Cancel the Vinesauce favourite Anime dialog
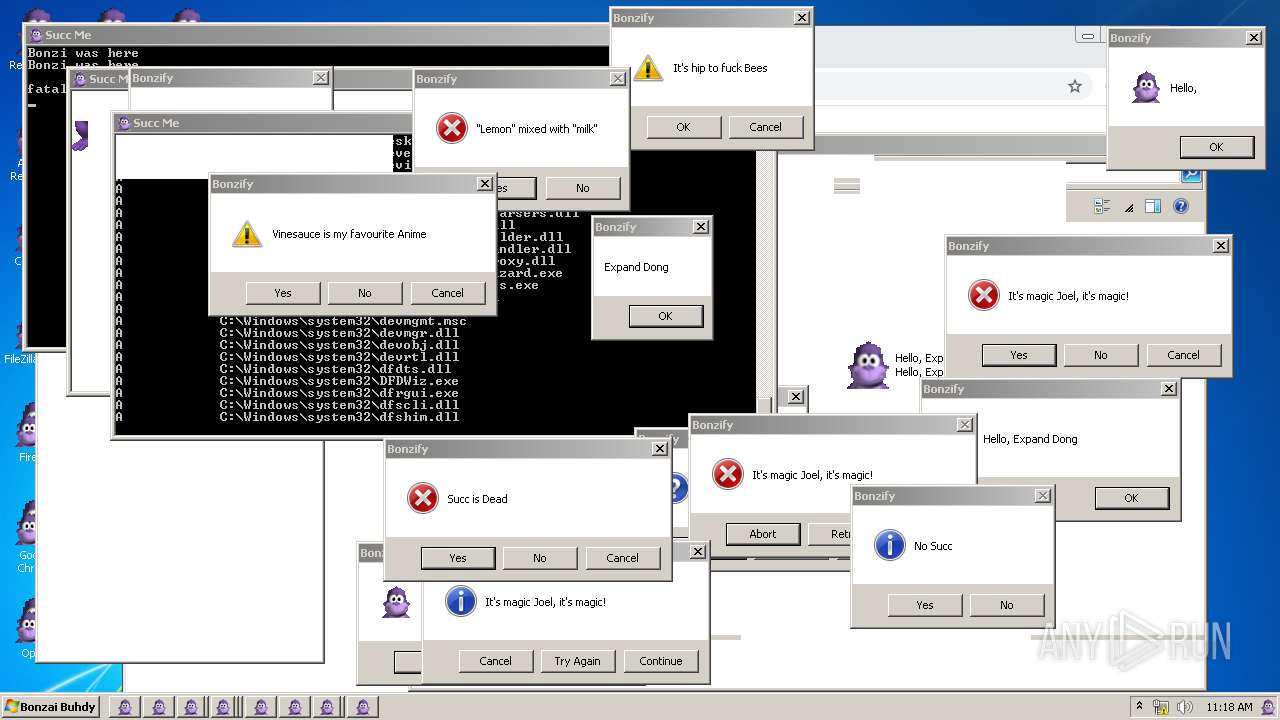1280x720 pixels. (447, 293)
